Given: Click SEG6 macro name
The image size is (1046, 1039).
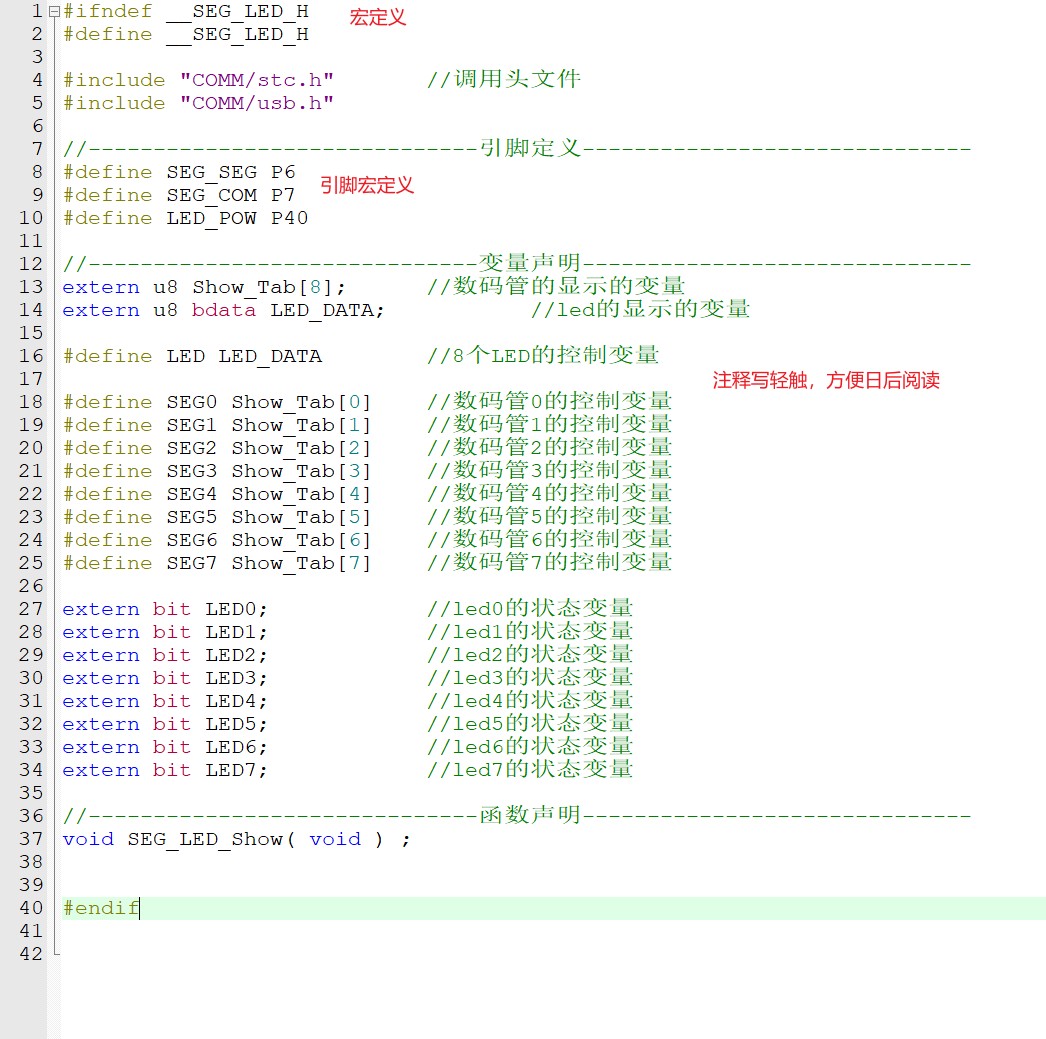Looking at the screenshot, I should [x=191, y=540].
